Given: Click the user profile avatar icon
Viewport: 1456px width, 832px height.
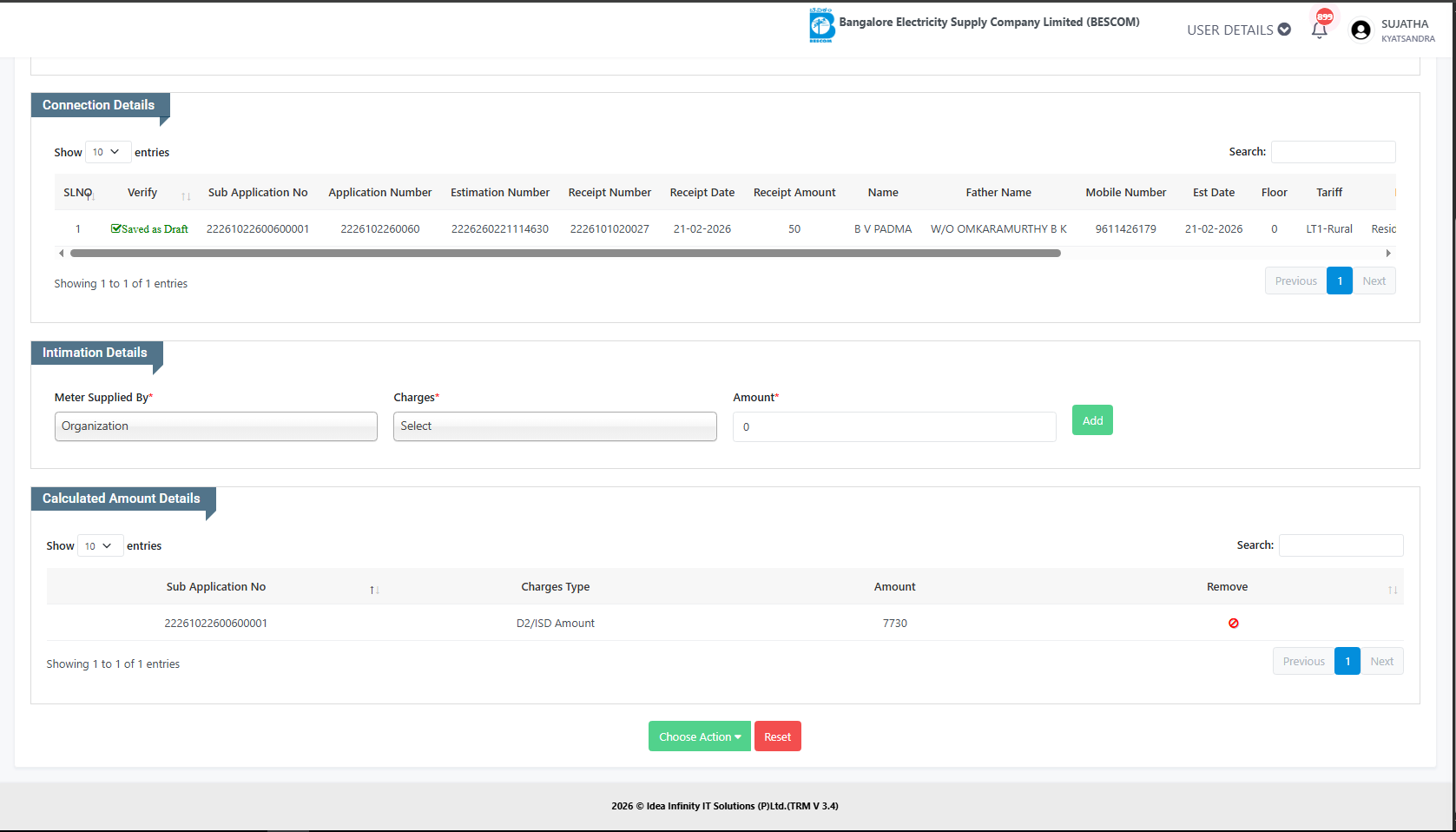Looking at the screenshot, I should coord(1360,30).
